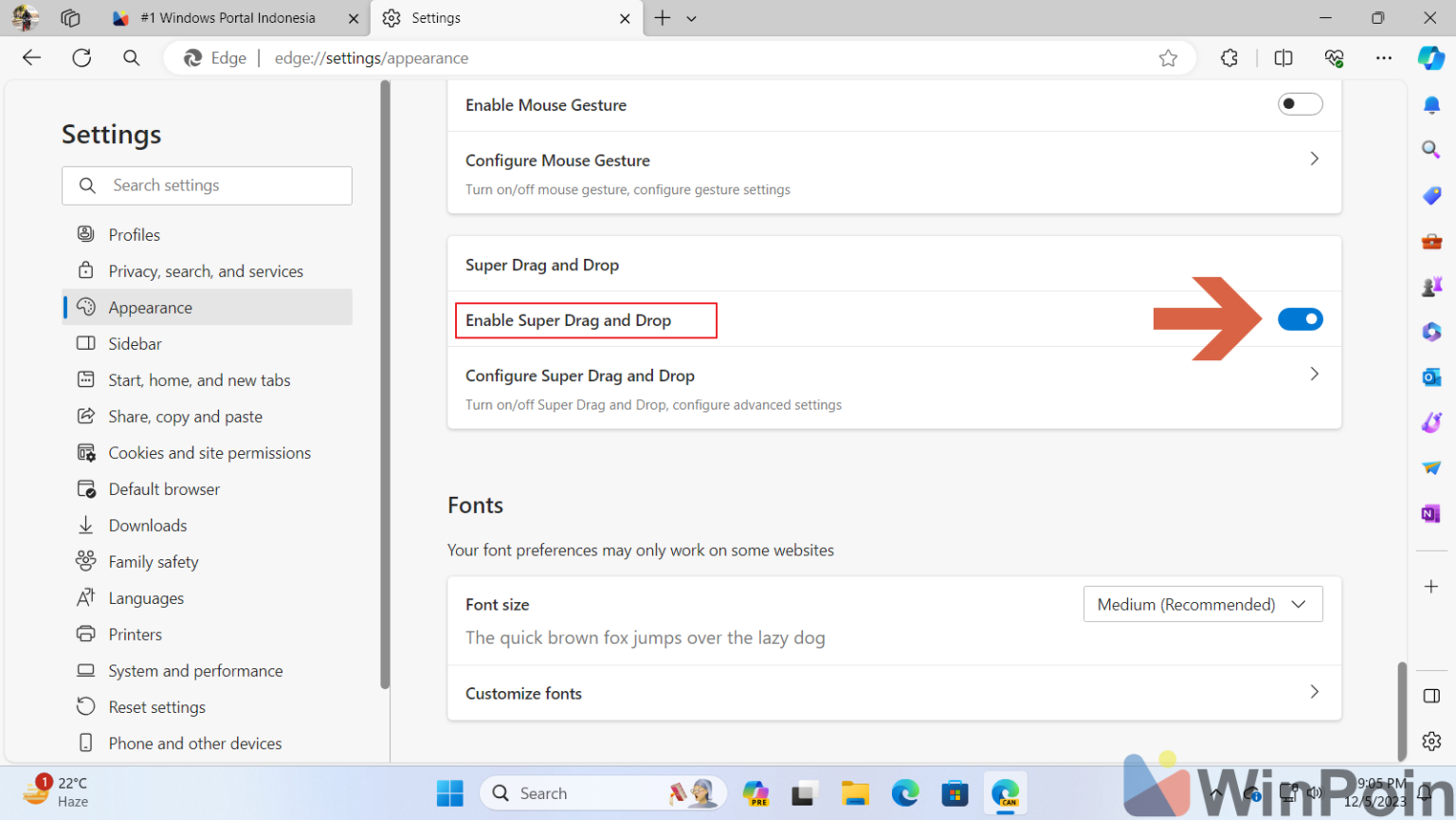Open OneNote from the Edge sidebar
1456x820 pixels.
(x=1432, y=513)
